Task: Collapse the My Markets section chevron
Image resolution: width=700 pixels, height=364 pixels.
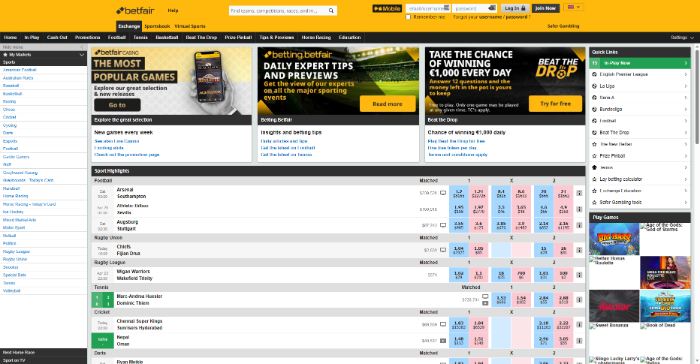Action: point(82,54)
